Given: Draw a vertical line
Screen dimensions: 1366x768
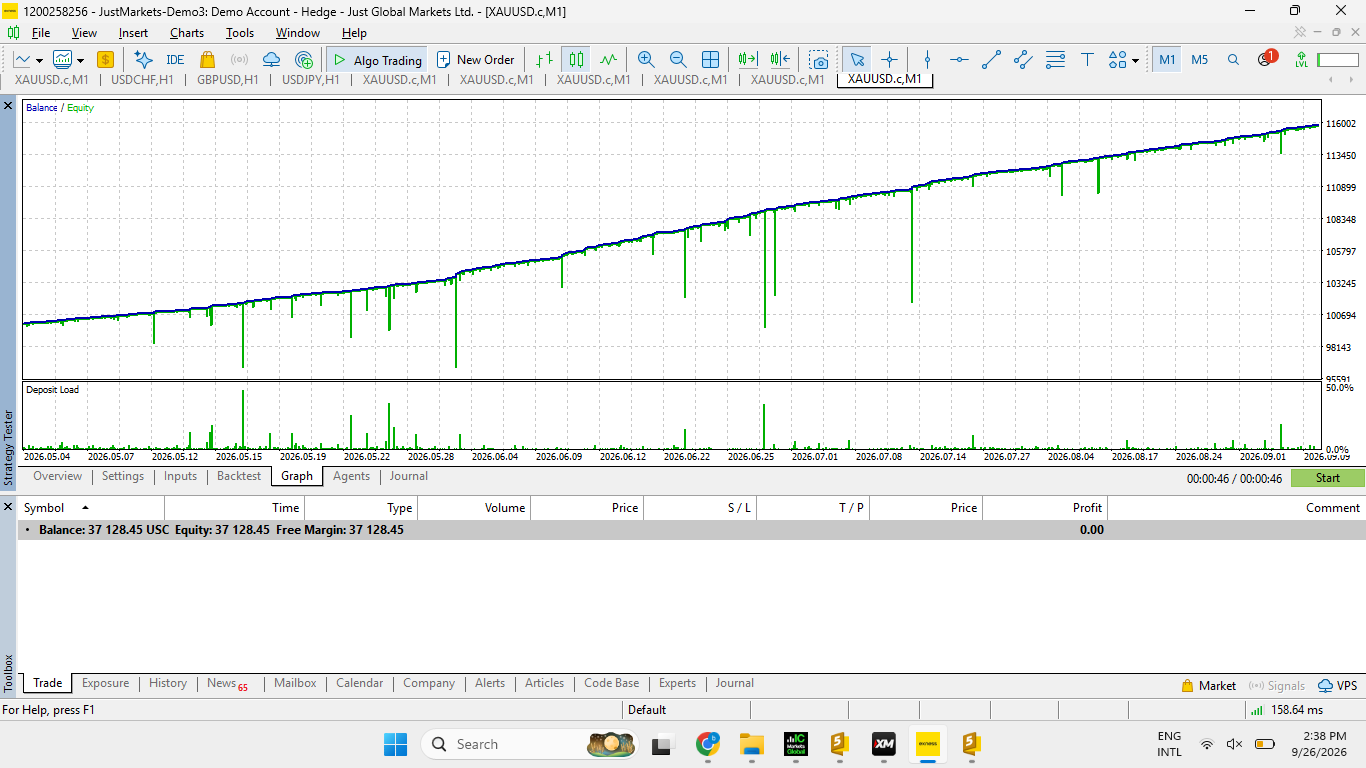Looking at the screenshot, I should (927, 60).
